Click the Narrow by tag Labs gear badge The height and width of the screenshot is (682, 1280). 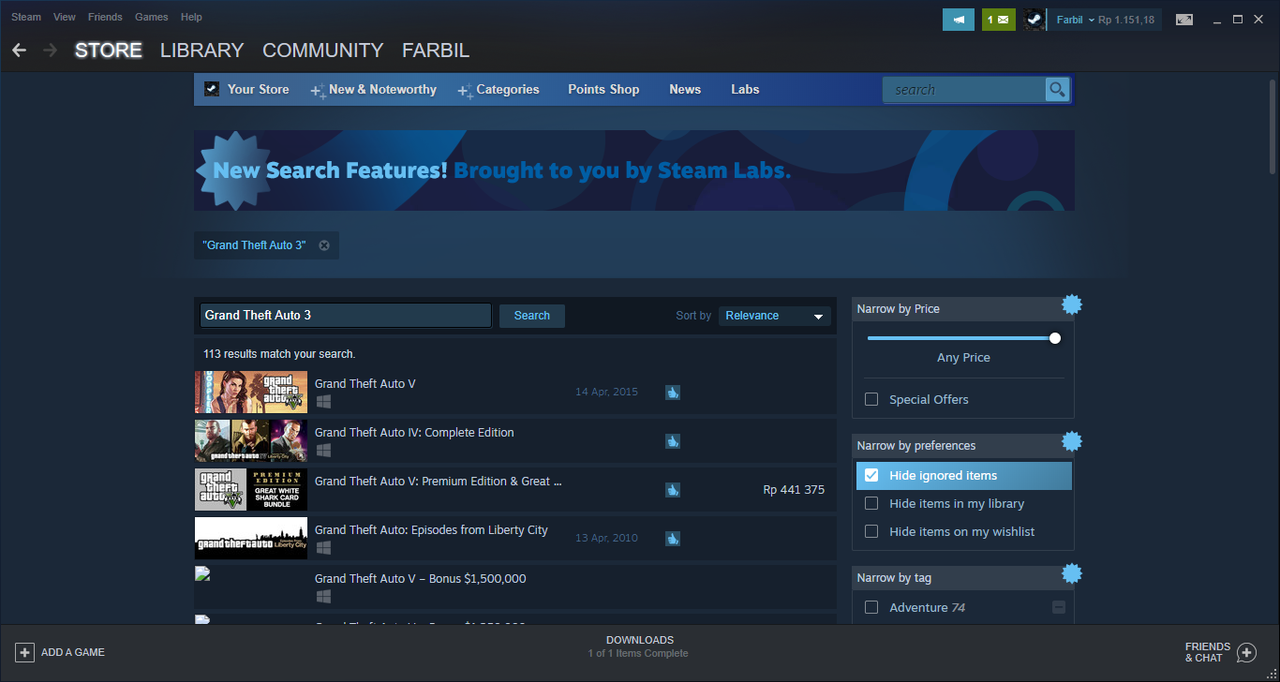pos(1072,573)
